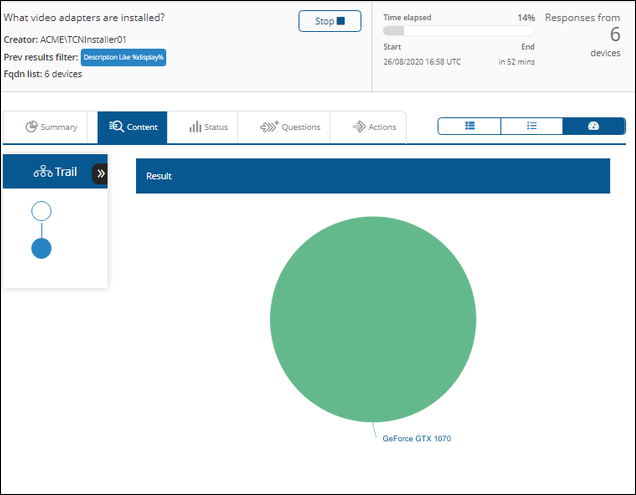Image resolution: width=636 pixels, height=495 pixels.
Task: Open the Questions tab
Action: tap(290, 127)
